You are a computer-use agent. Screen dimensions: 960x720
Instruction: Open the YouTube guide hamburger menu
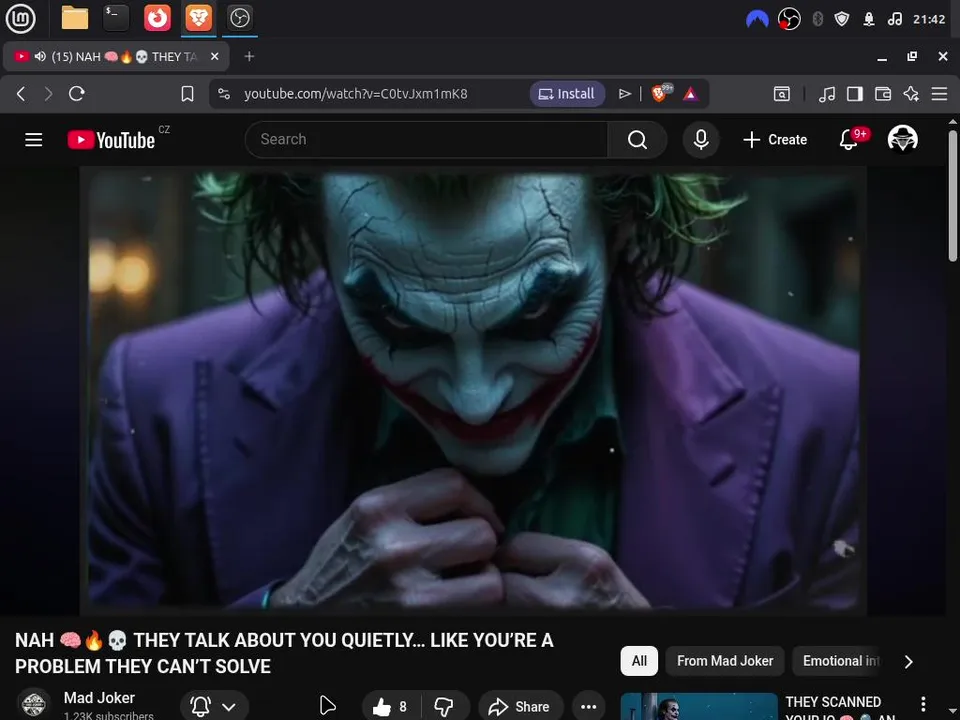34,140
